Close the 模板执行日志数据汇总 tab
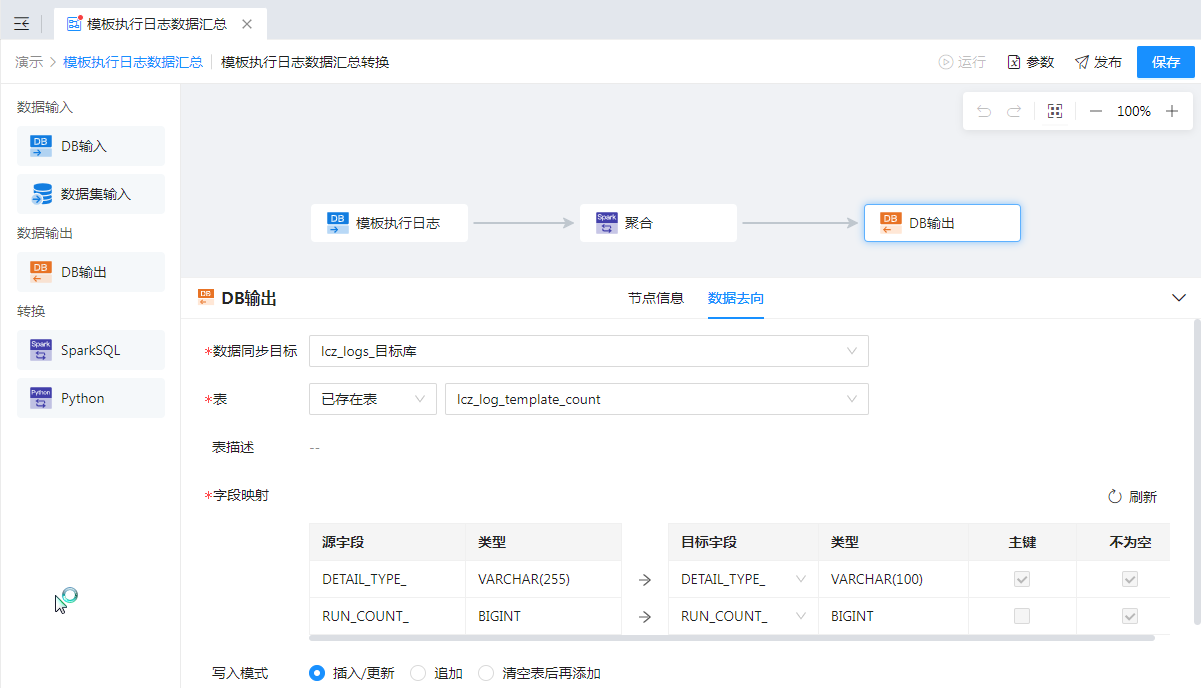The image size is (1201, 688). point(247,24)
